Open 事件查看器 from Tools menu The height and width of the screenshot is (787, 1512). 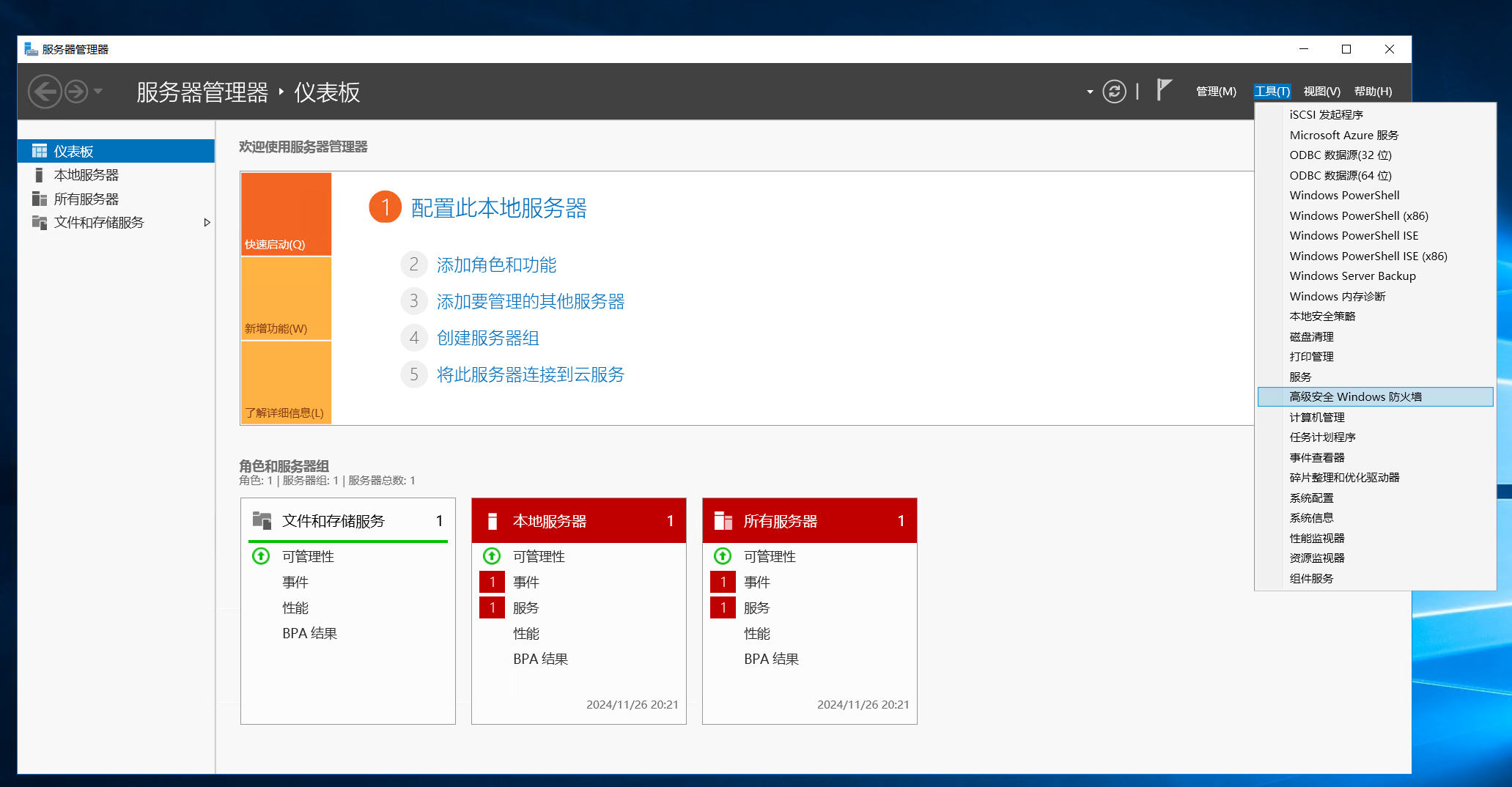point(1376,457)
